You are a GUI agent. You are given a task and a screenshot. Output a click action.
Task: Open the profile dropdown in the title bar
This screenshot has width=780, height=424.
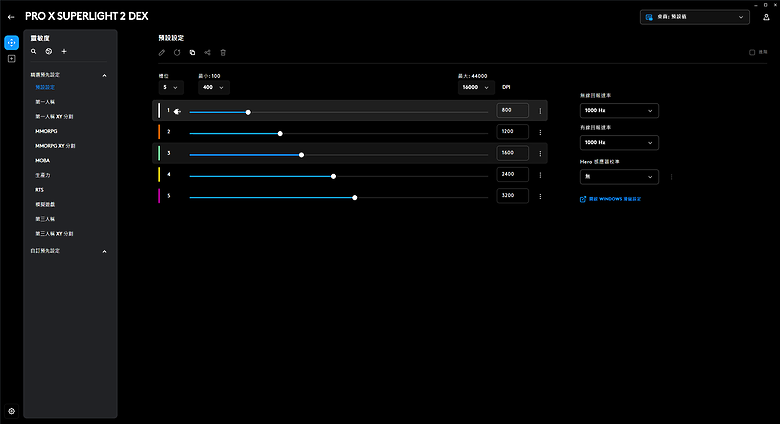click(694, 17)
